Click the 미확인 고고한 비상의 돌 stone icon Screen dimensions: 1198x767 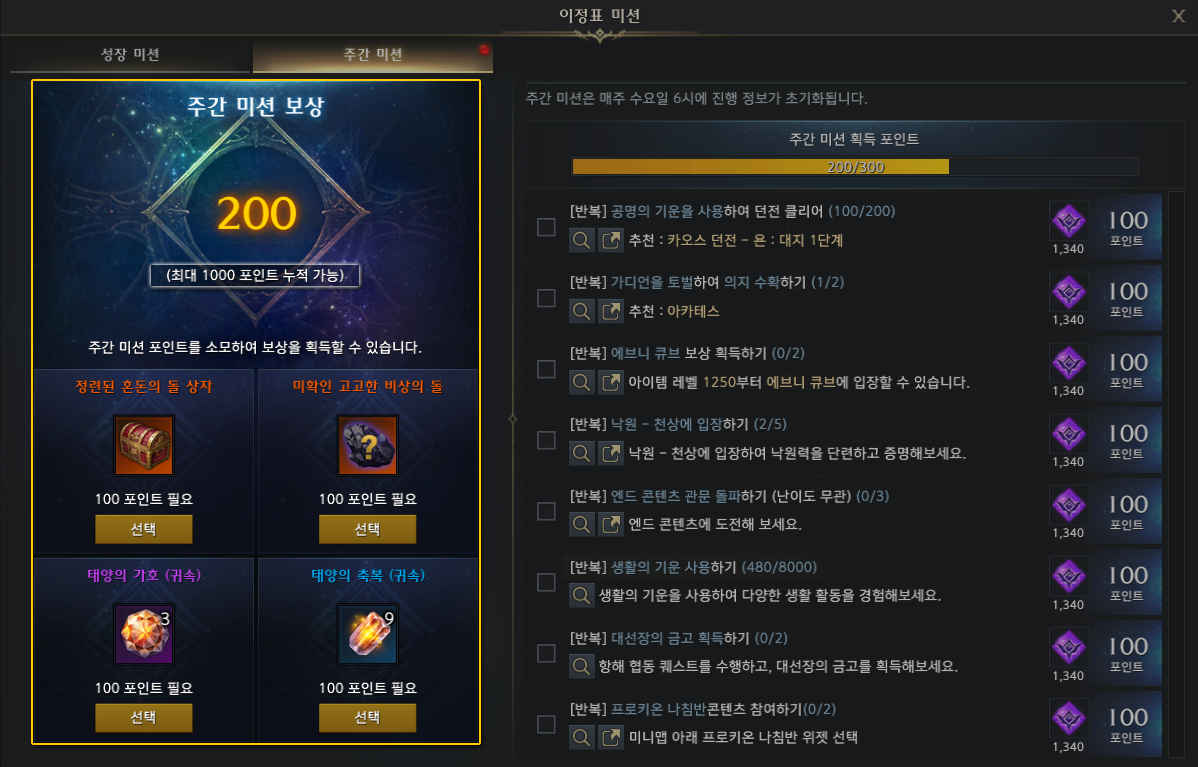(367, 445)
